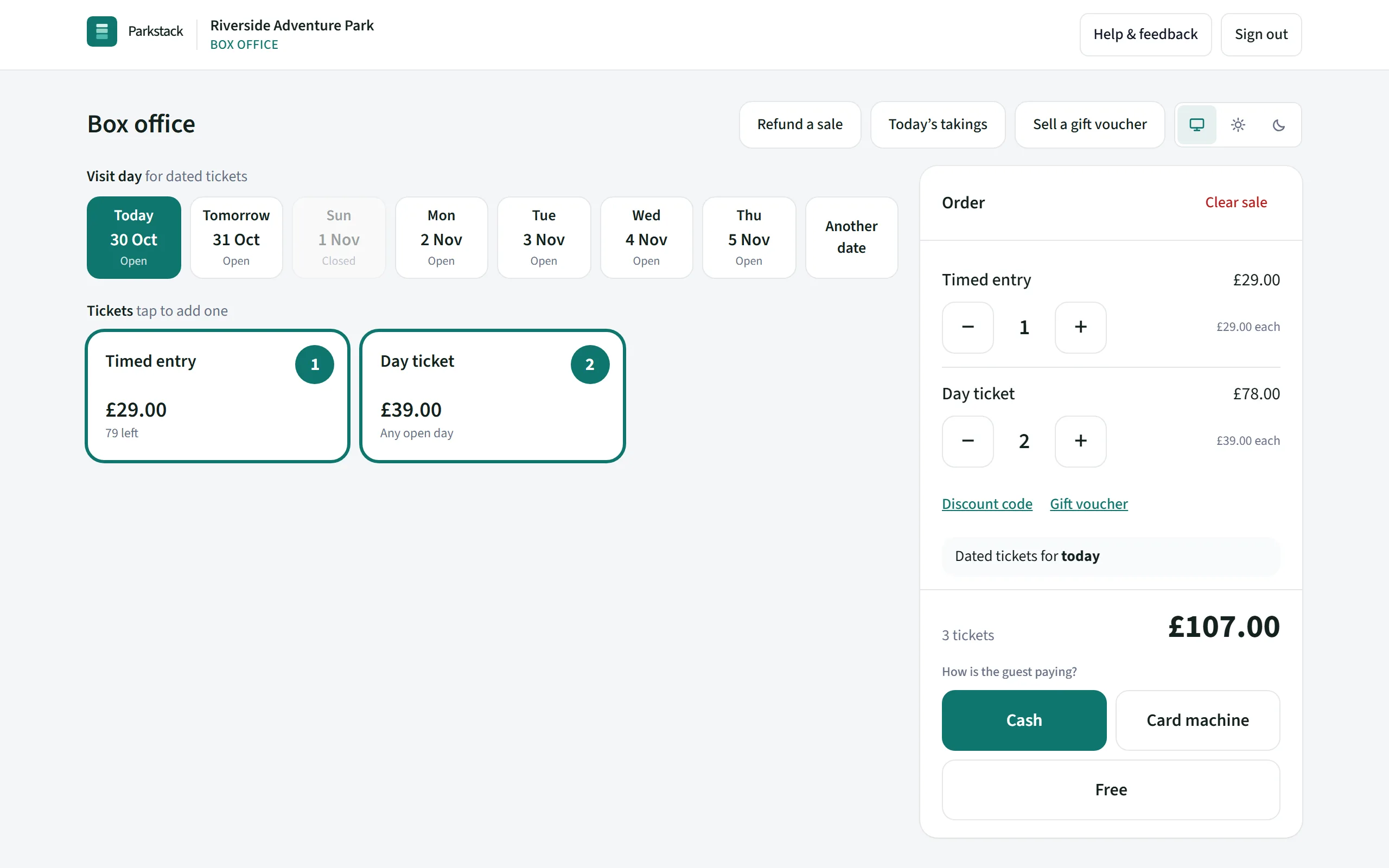Add a Timed entry ticket card

click(x=218, y=395)
